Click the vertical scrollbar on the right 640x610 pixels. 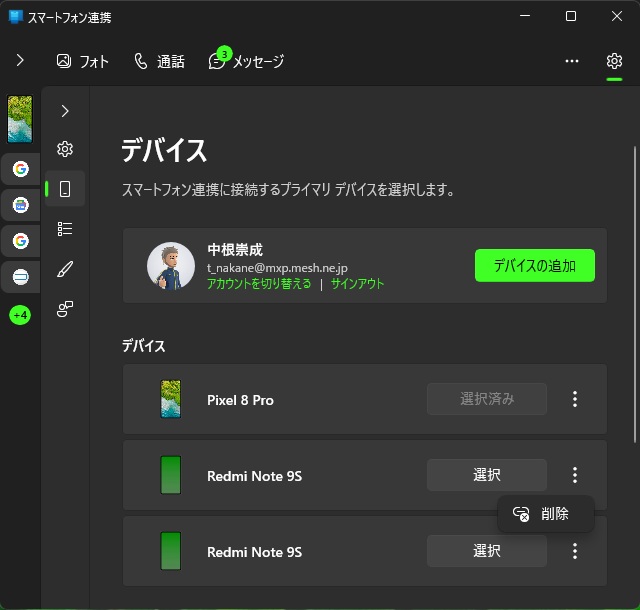[635, 294]
